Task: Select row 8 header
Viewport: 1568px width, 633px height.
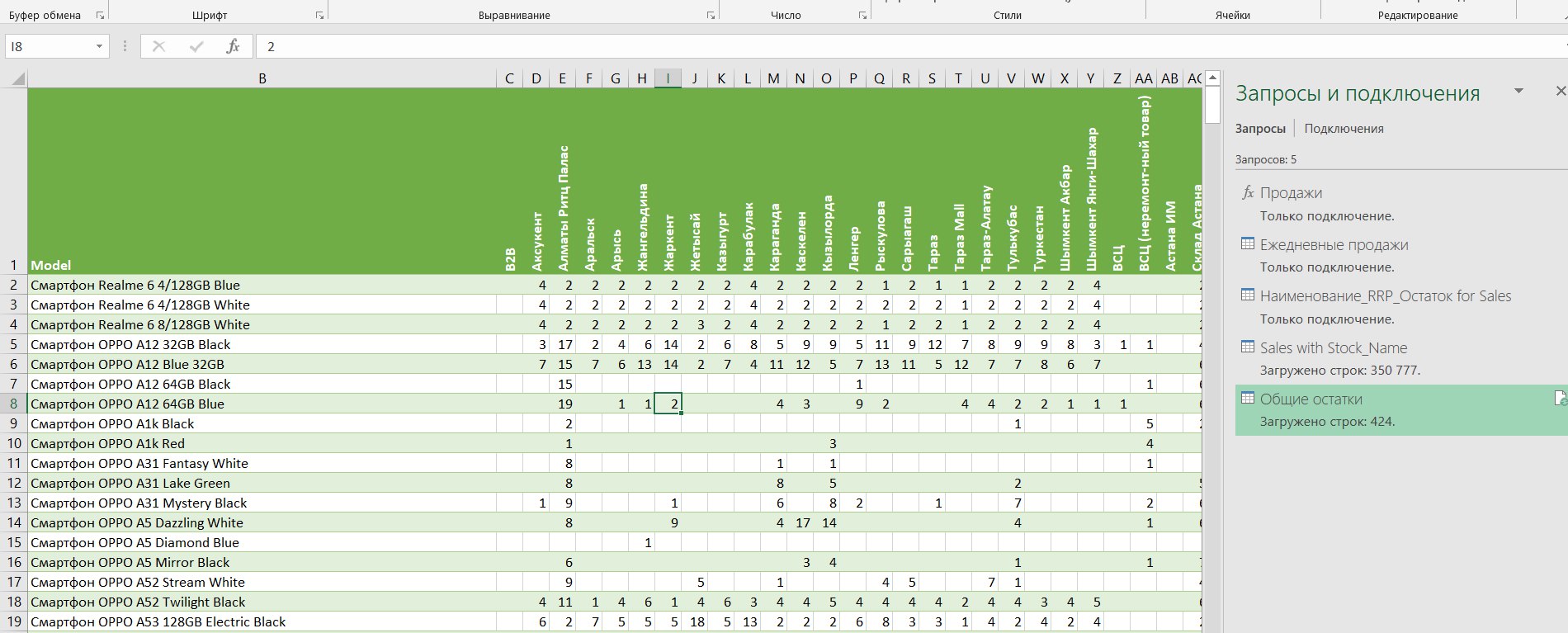Action: 13,404
